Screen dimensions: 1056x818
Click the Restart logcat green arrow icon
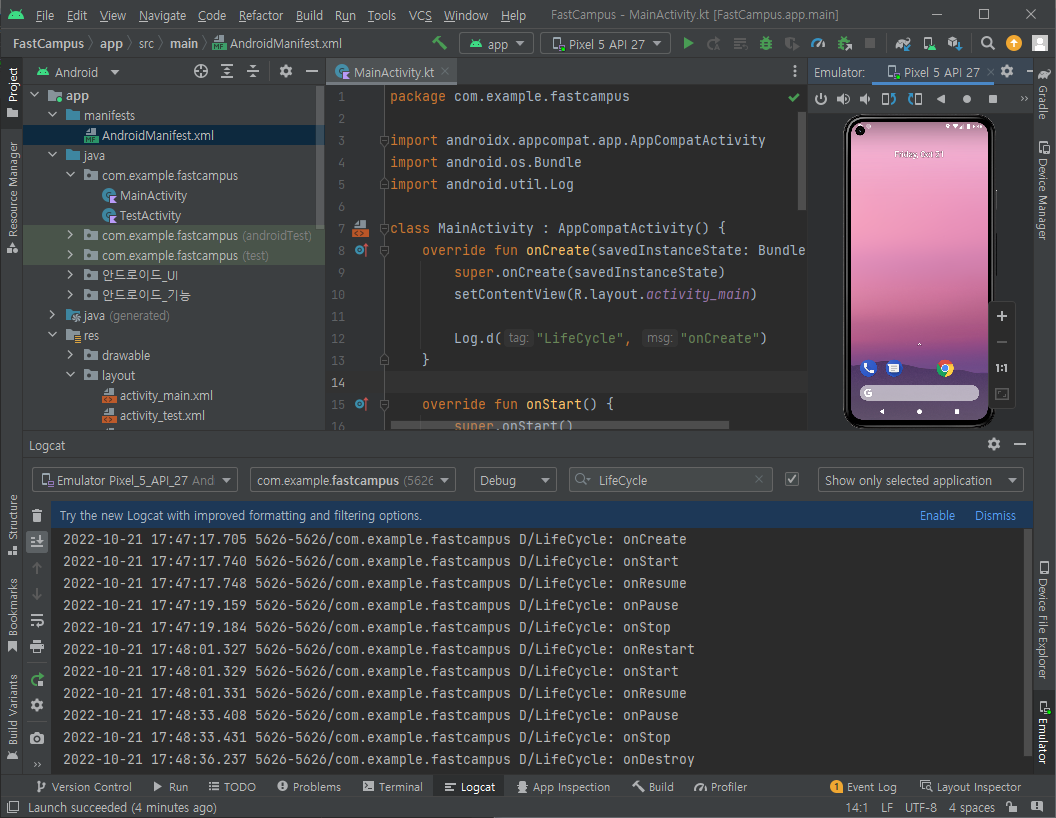coord(37,680)
